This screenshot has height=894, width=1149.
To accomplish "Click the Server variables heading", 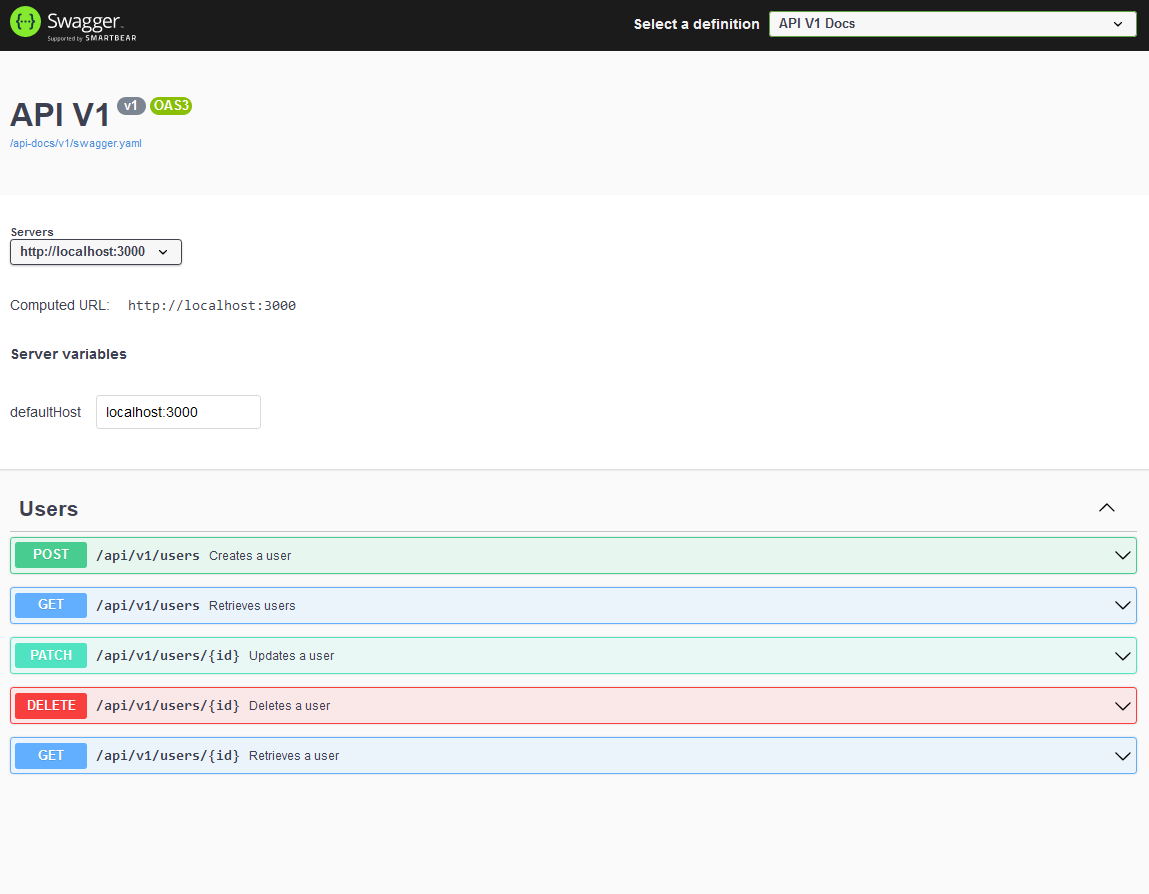I will point(68,353).
